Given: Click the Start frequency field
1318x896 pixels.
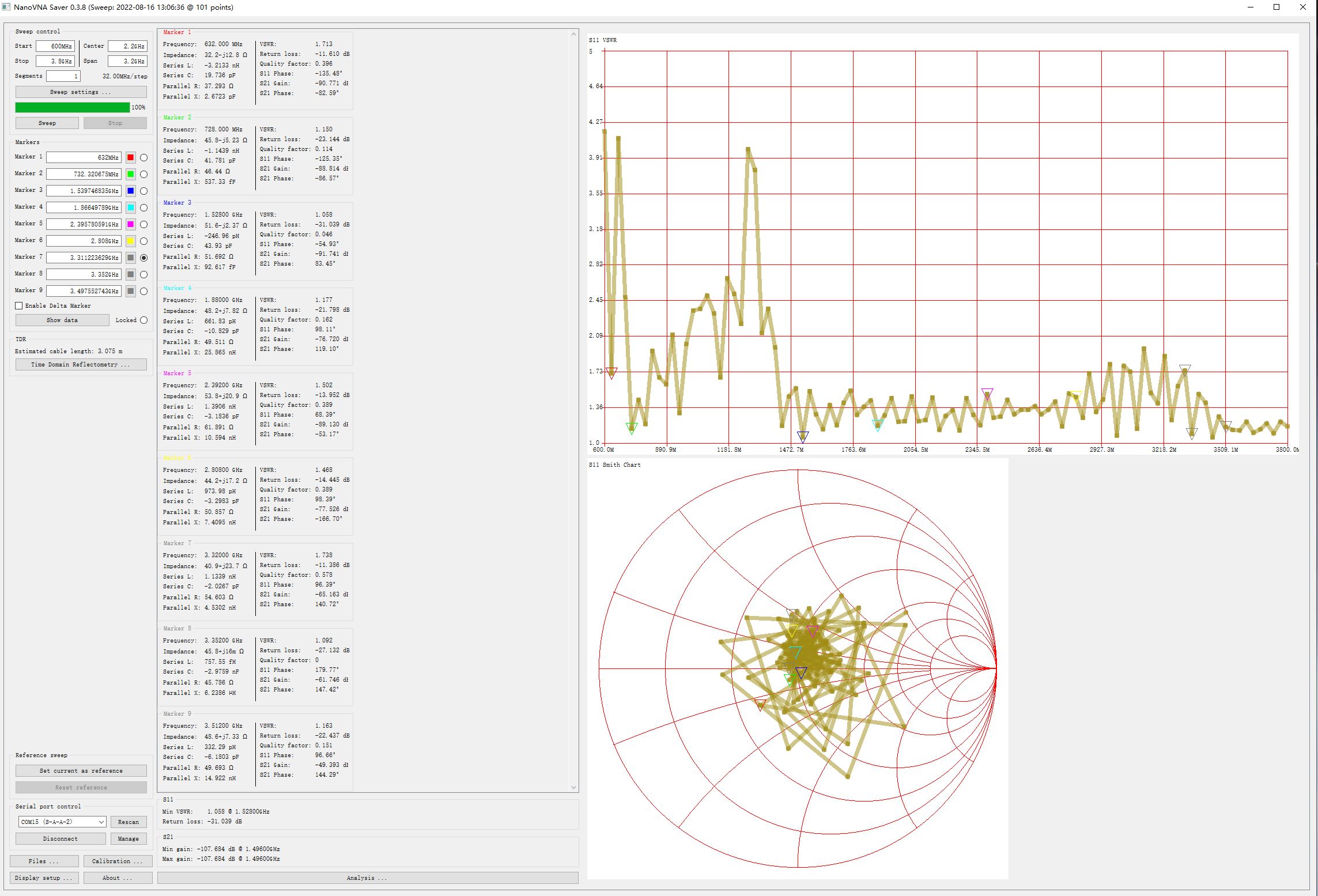Looking at the screenshot, I should tap(55, 46).
